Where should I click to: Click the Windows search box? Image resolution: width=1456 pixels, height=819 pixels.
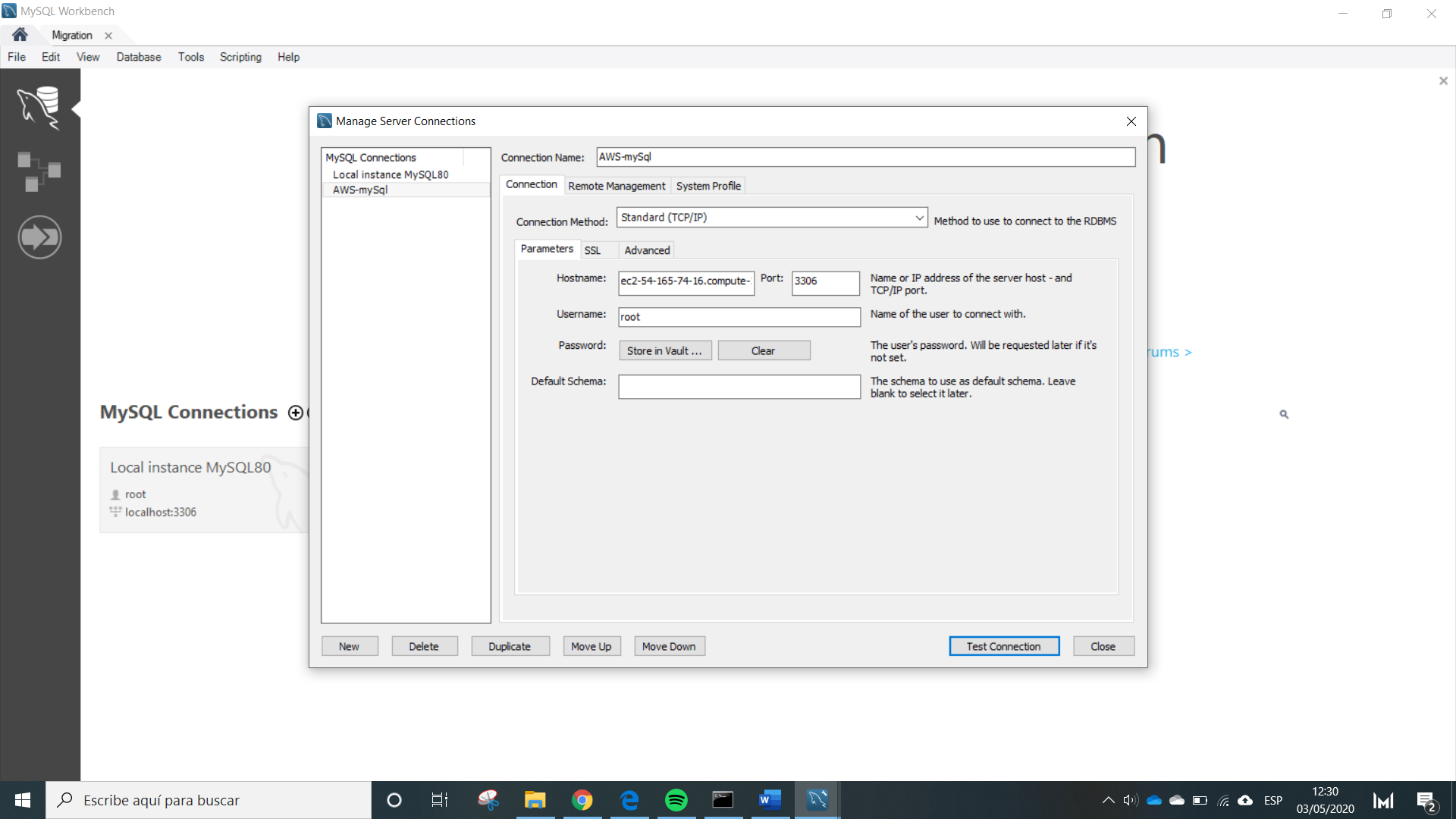(x=209, y=800)
